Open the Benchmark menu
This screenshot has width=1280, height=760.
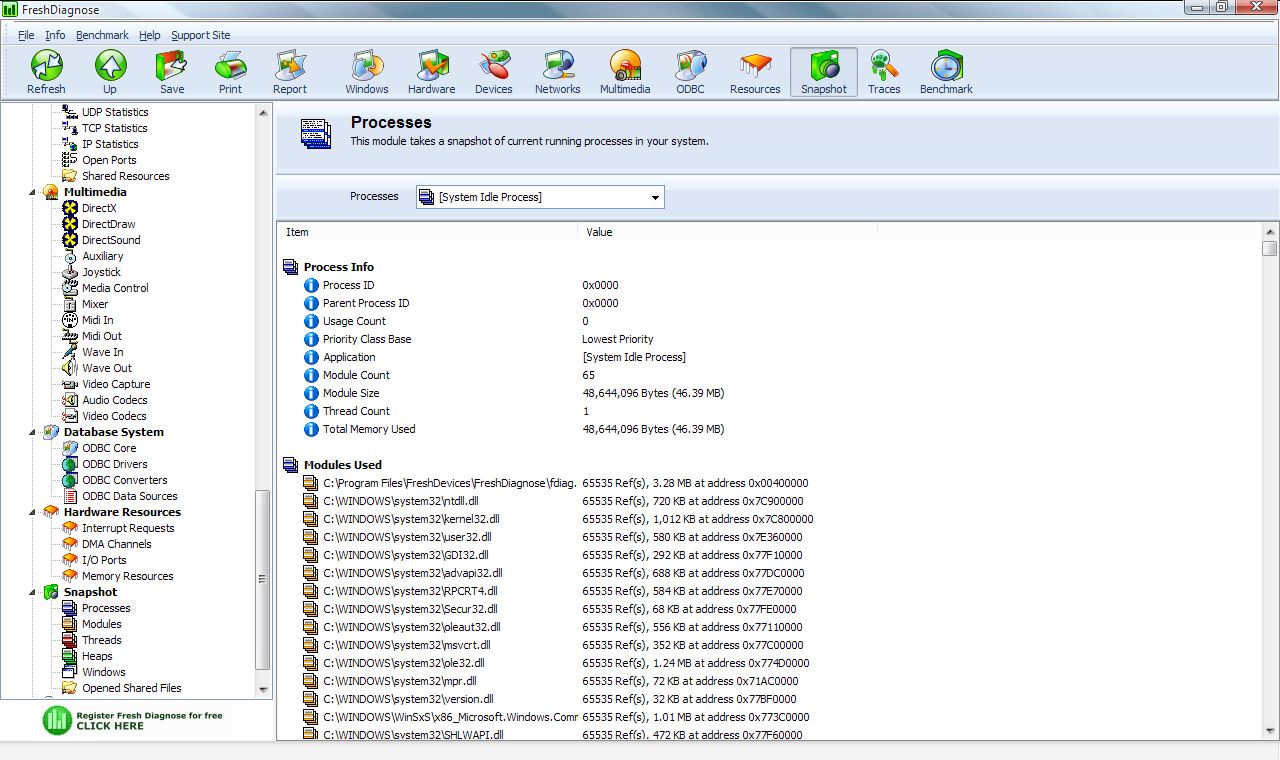click(x=102, y=35)
